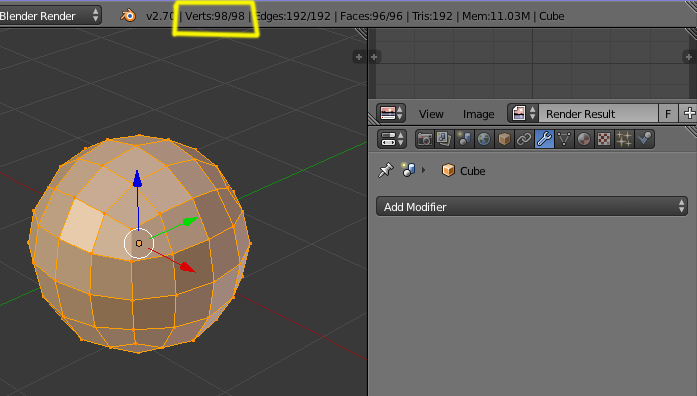Toggle the pin context icon
The width and height of the screenshot is (697, 396).
click(385, 170)
